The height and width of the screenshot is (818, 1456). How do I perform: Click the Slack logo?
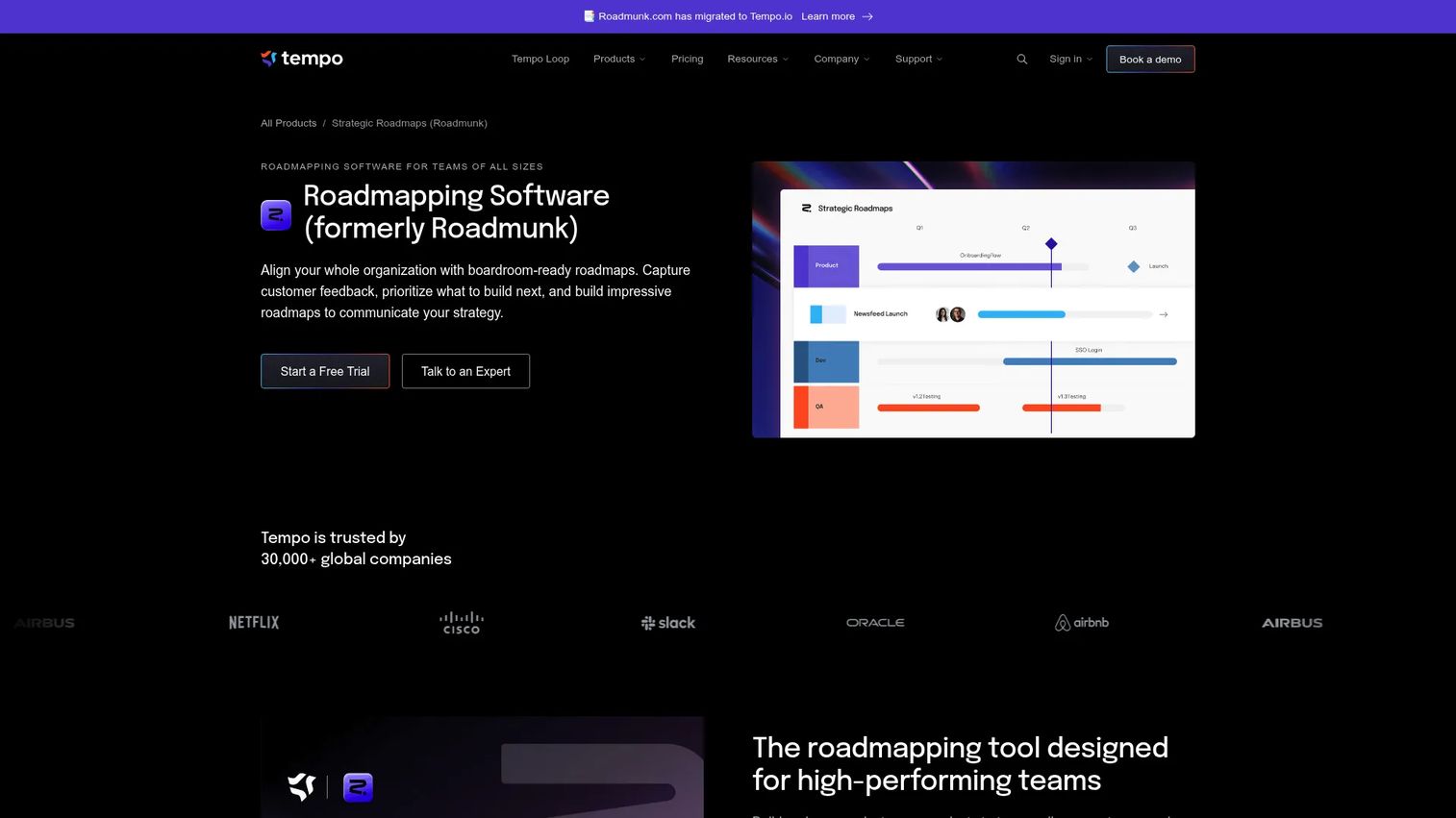click(x=668, y=623)
